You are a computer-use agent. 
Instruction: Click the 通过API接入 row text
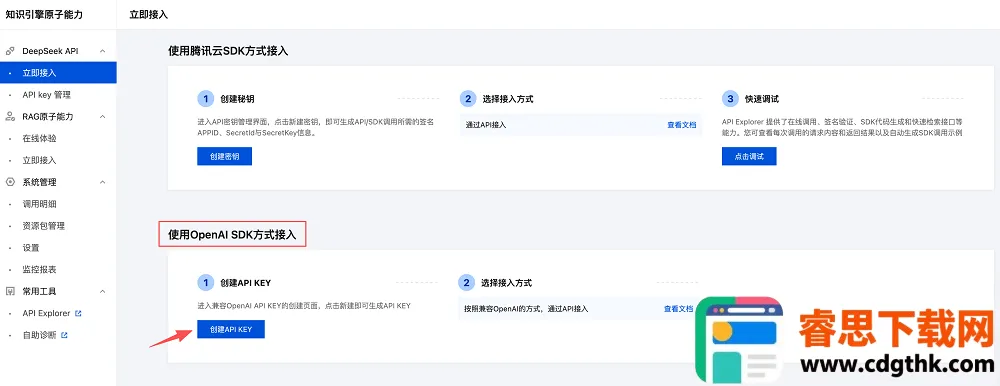point(486,125)
